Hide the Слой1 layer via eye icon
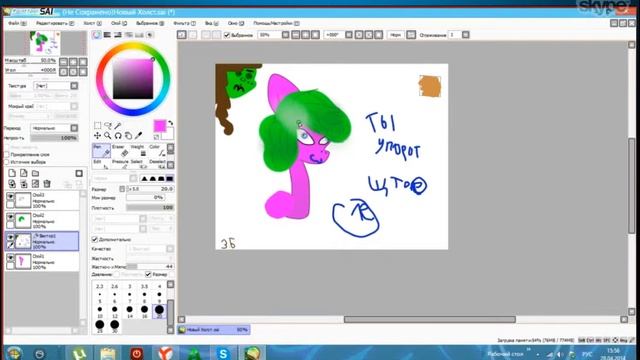The image size is (640, 360). [10, 258]
